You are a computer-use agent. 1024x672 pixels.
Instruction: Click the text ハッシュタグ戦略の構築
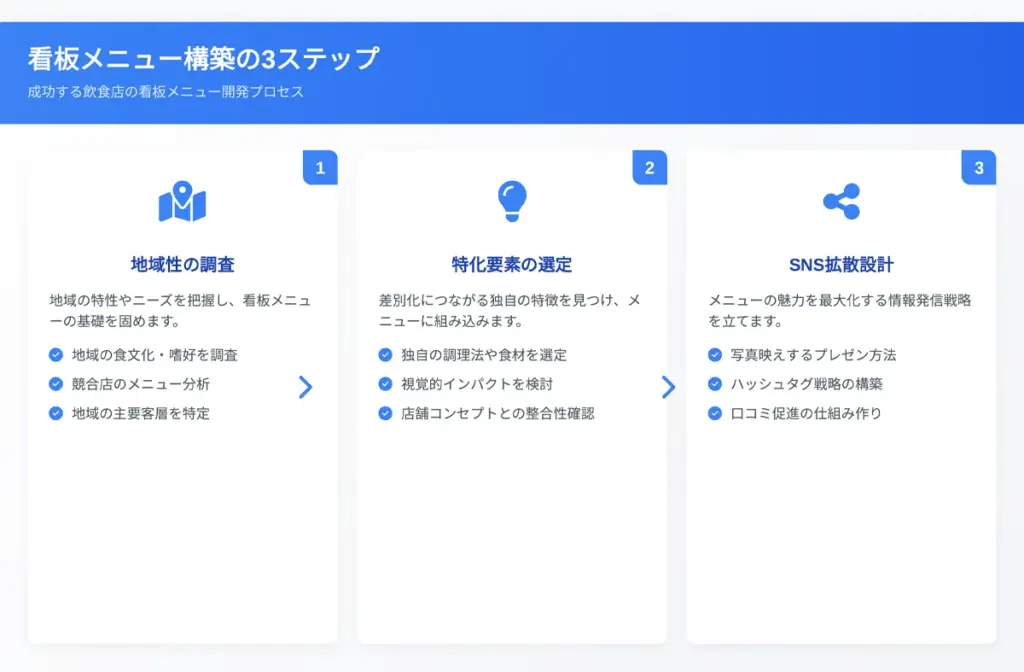pyautogui.click(x=807, y=384)
